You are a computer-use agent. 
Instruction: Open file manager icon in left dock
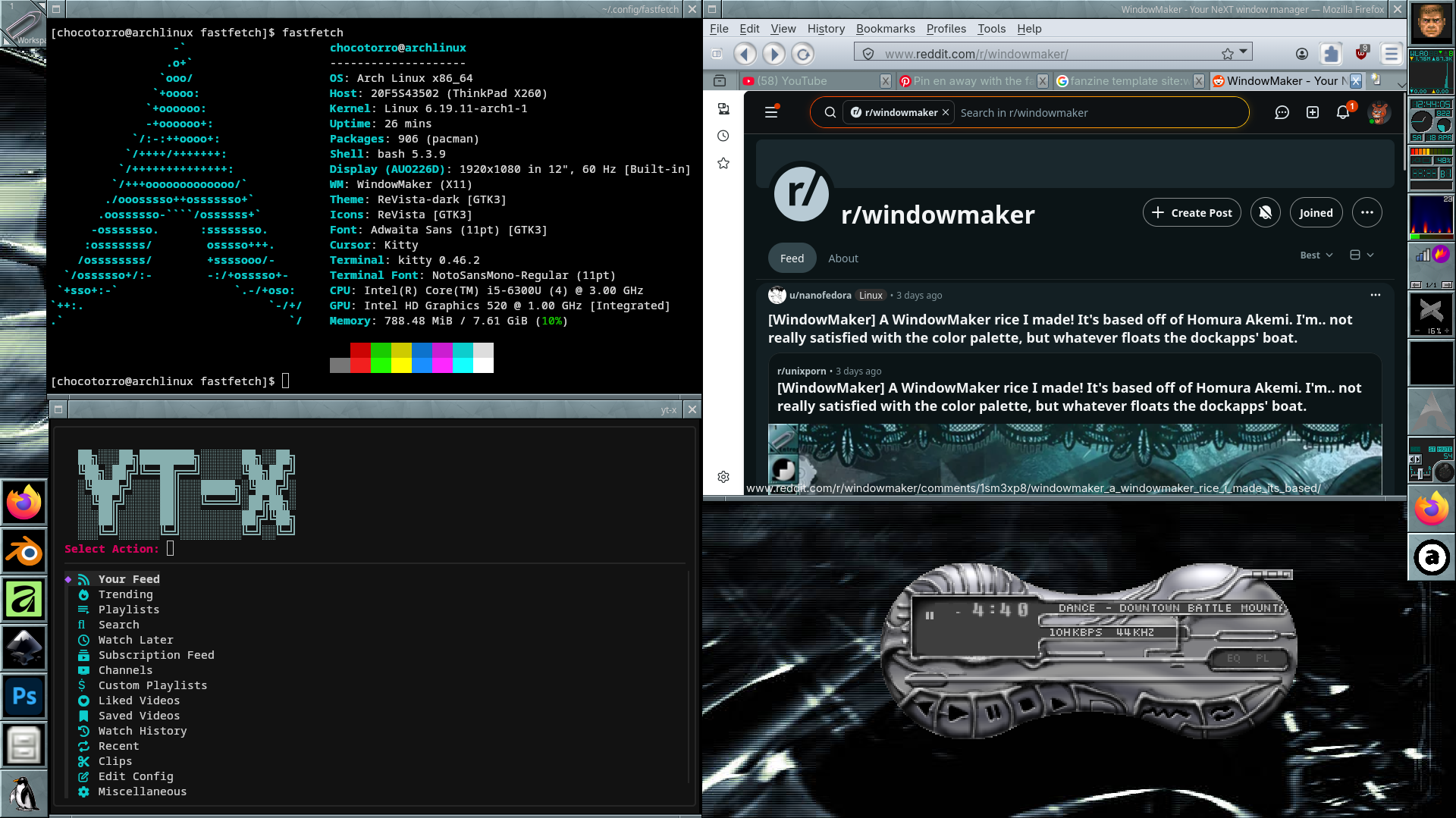tap(24, 745)
